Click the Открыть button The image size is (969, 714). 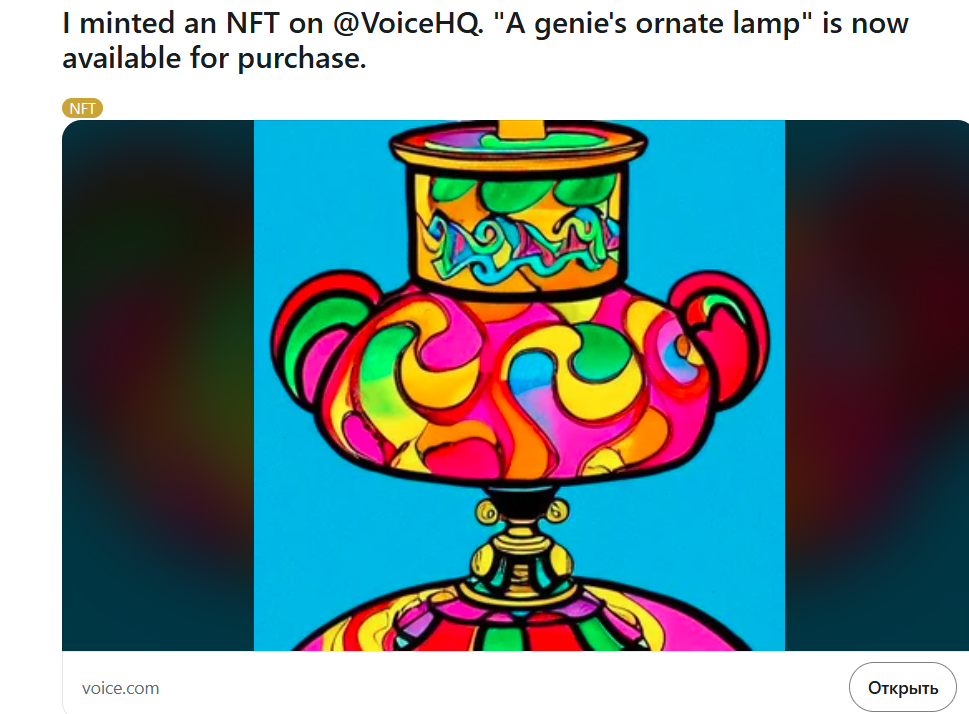tap(902, 687)
